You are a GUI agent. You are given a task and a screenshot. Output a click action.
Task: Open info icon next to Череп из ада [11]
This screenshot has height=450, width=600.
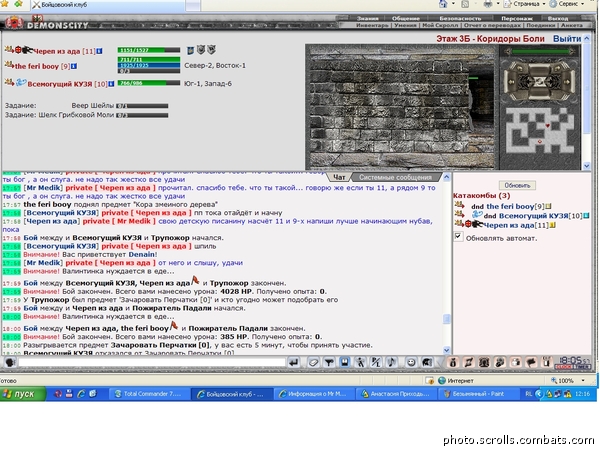click(99, 51)
